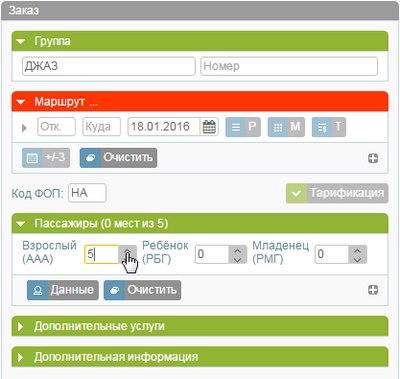The height and width of the screenshot is (379, 400).
Task: Click the Куда destination field
Action: click(101, 127)
